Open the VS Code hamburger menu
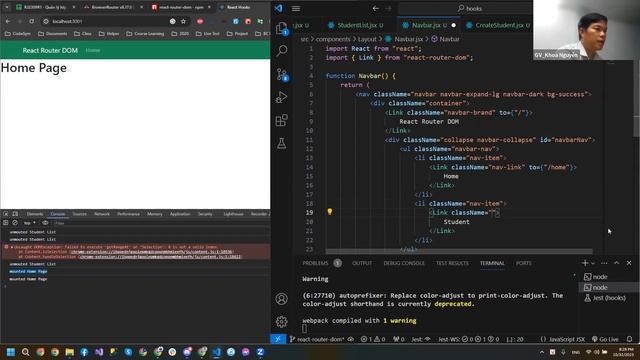 tap(296, 9)
